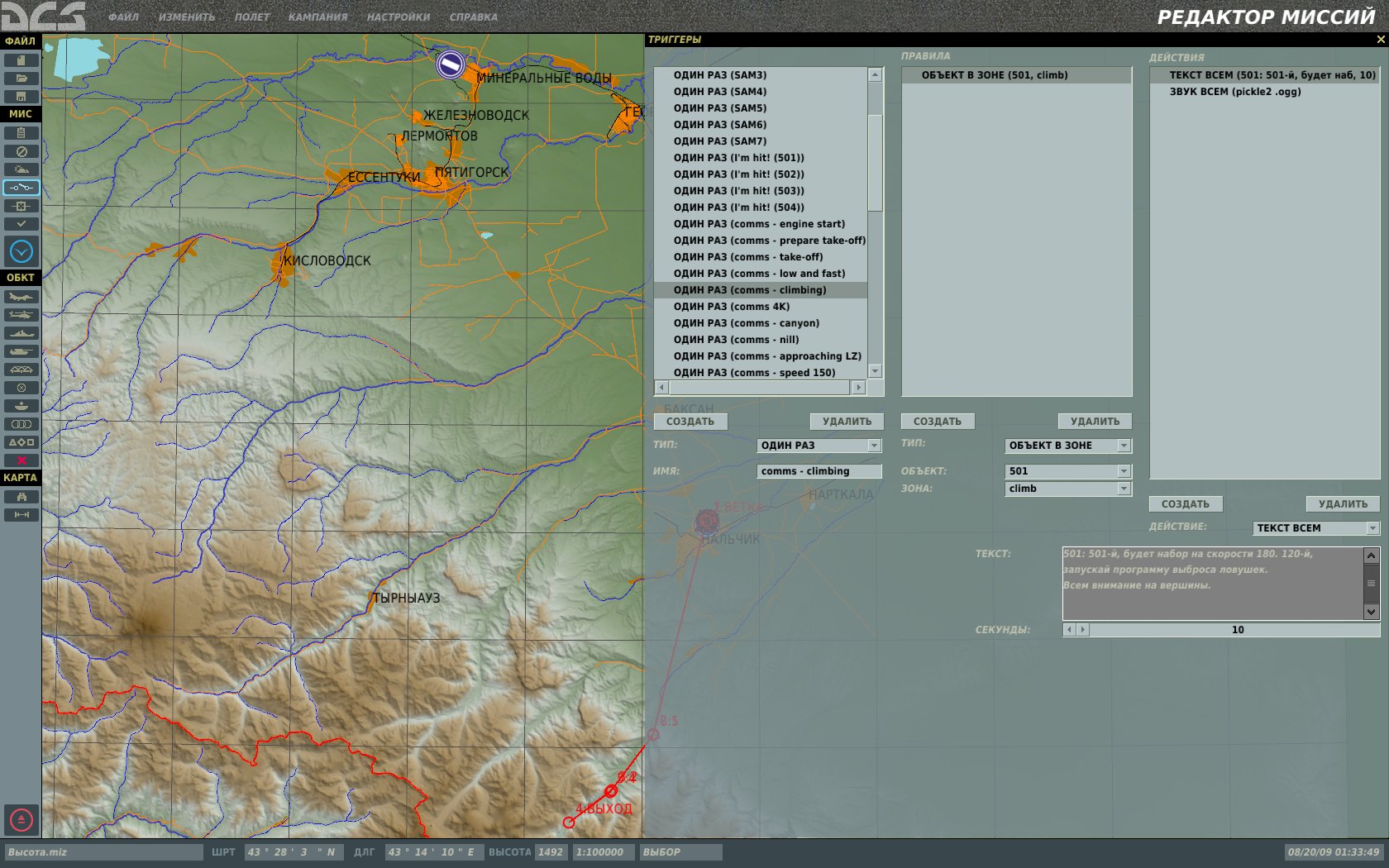Screen dimensions: 1389x868
Task: Select trigger ОДИН РАЗ (comms - canyon)
Action: pos(761,323)
